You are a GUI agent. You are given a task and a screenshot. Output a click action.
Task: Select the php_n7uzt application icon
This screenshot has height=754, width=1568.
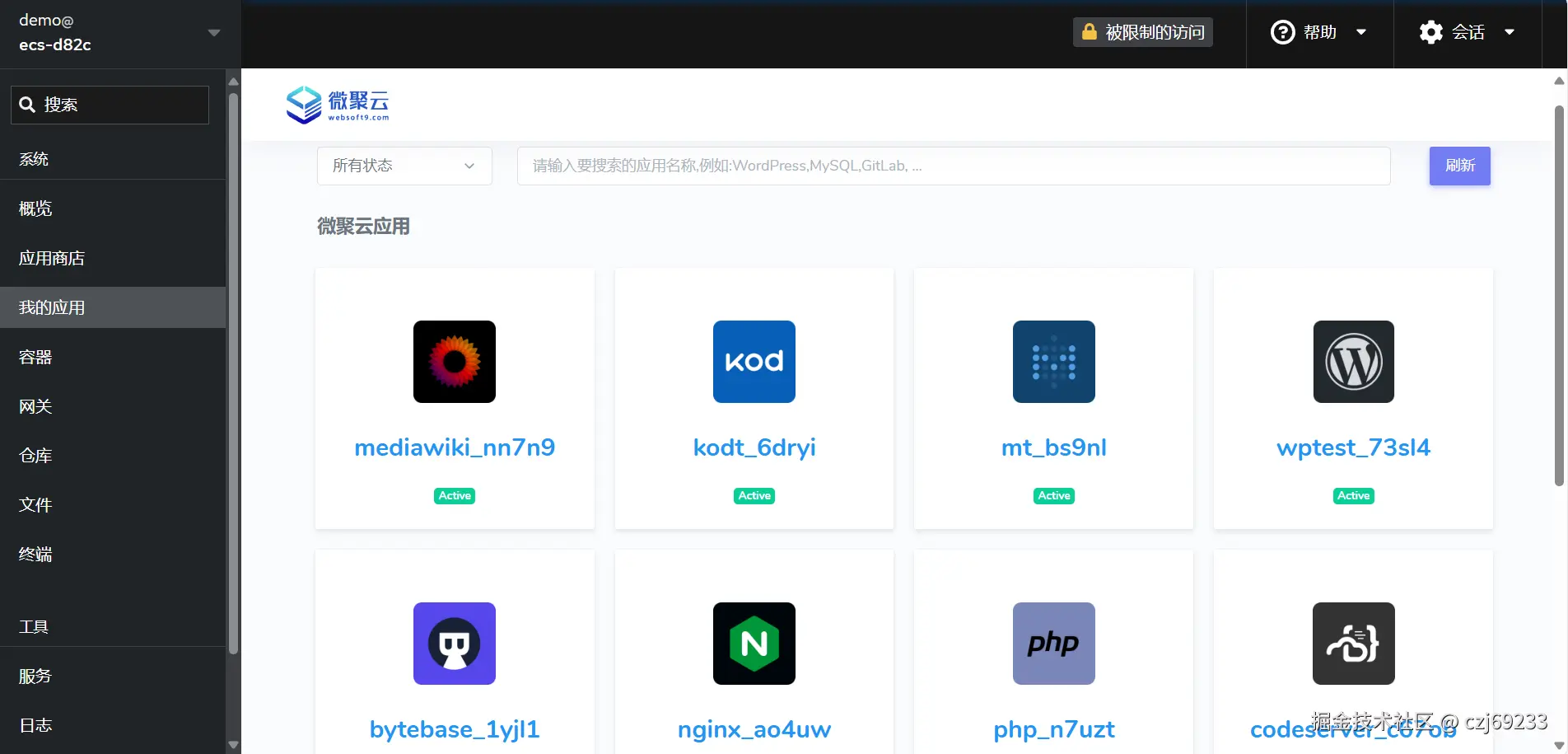click(1053, 644)
